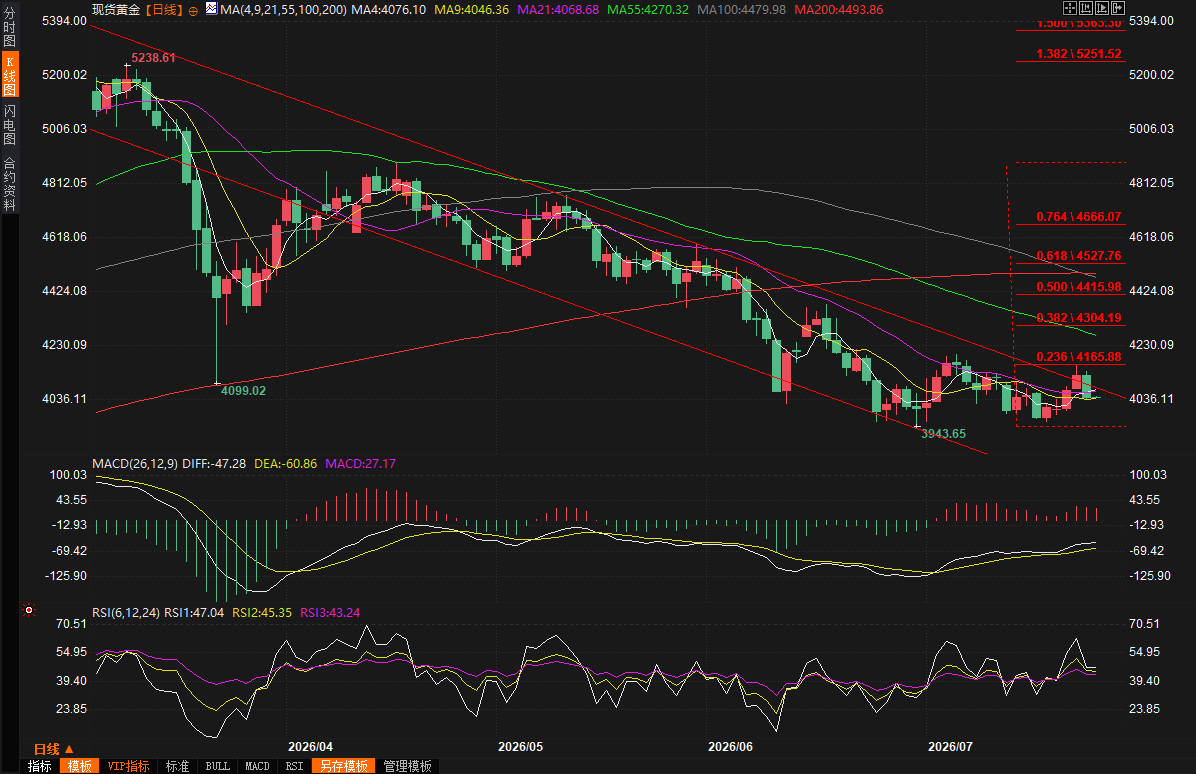Click the jump-to-start chart axis icon

tap(1086, 8)
